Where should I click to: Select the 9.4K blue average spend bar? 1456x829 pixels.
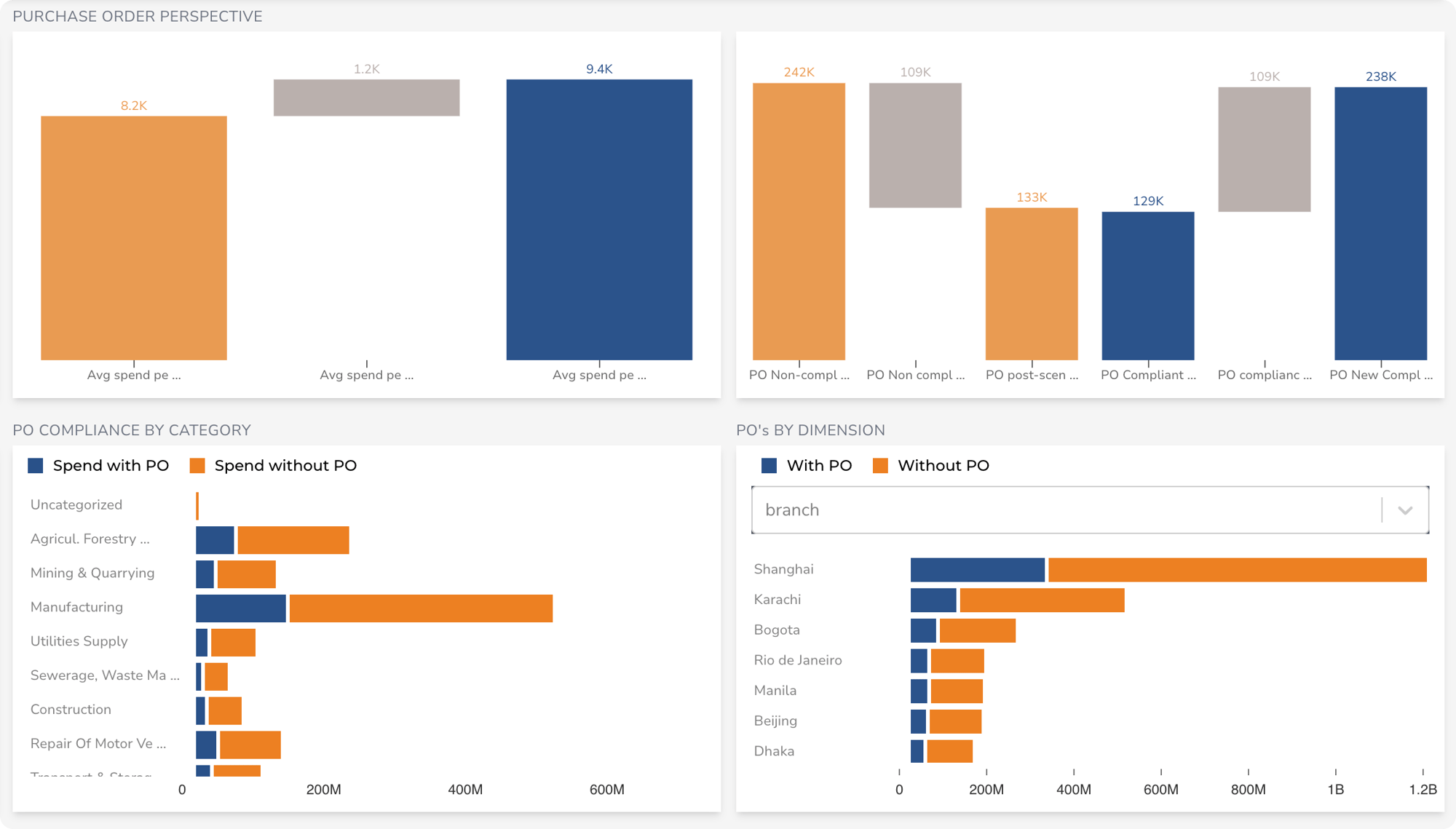click(599, 220)
